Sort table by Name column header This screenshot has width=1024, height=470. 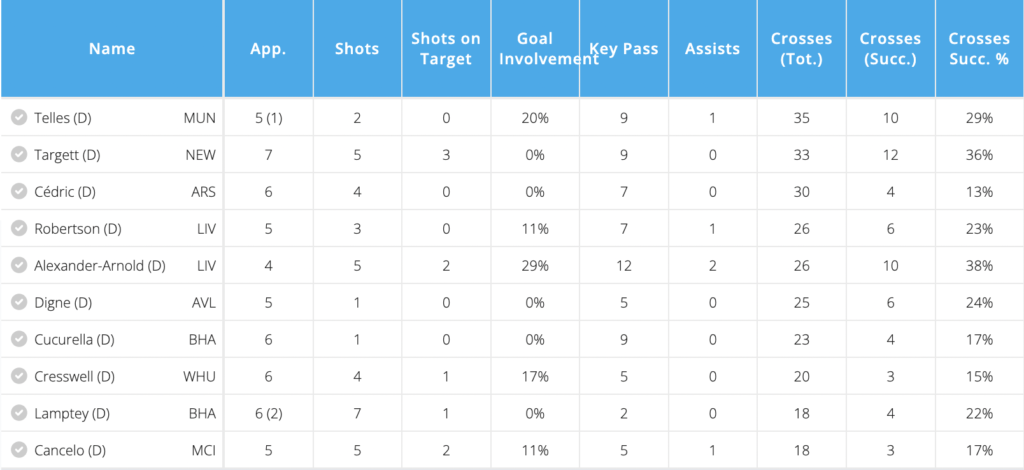point(112,48)
